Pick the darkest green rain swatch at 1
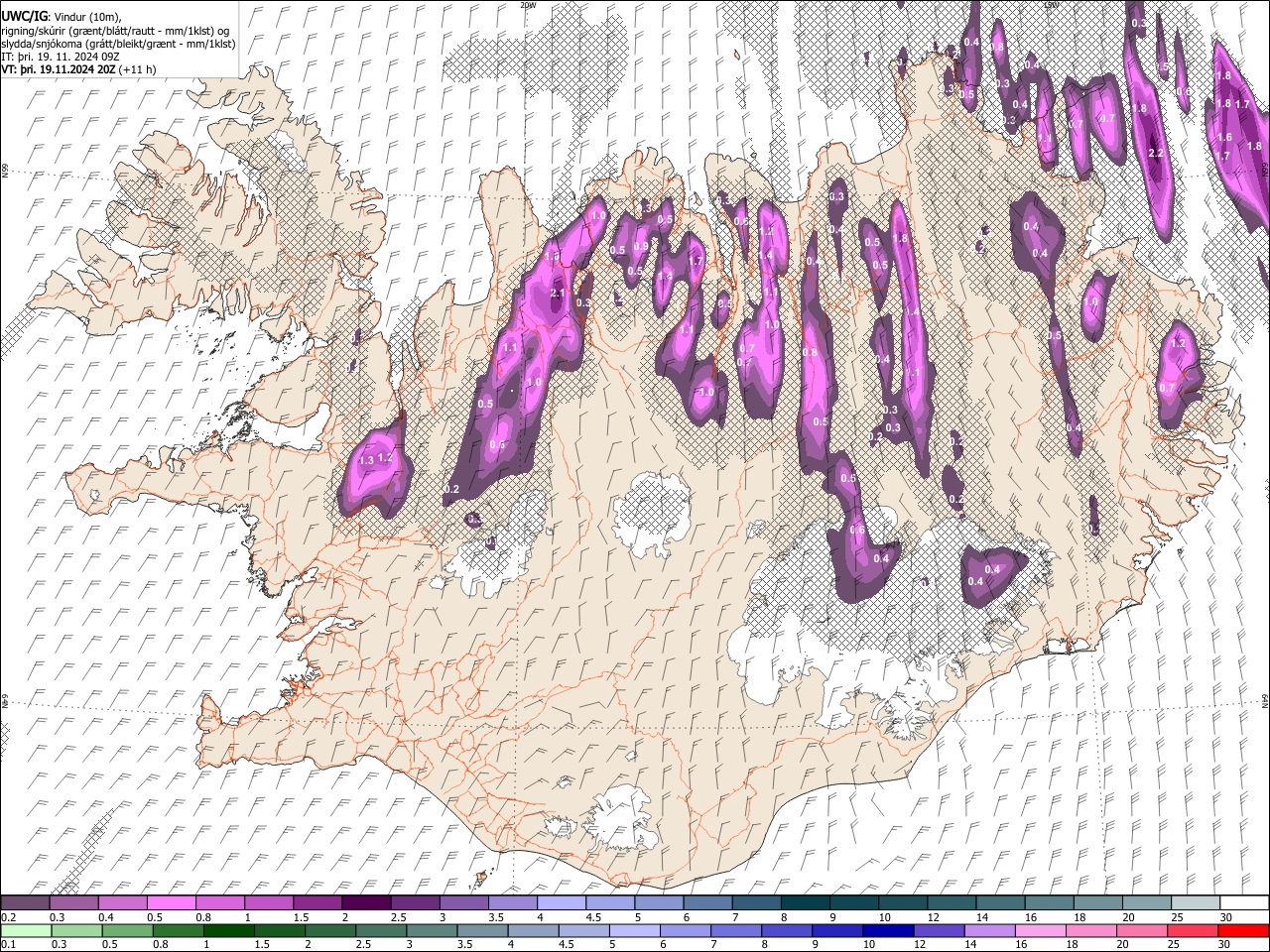The image size is (1270, 952). click(228, 931)
